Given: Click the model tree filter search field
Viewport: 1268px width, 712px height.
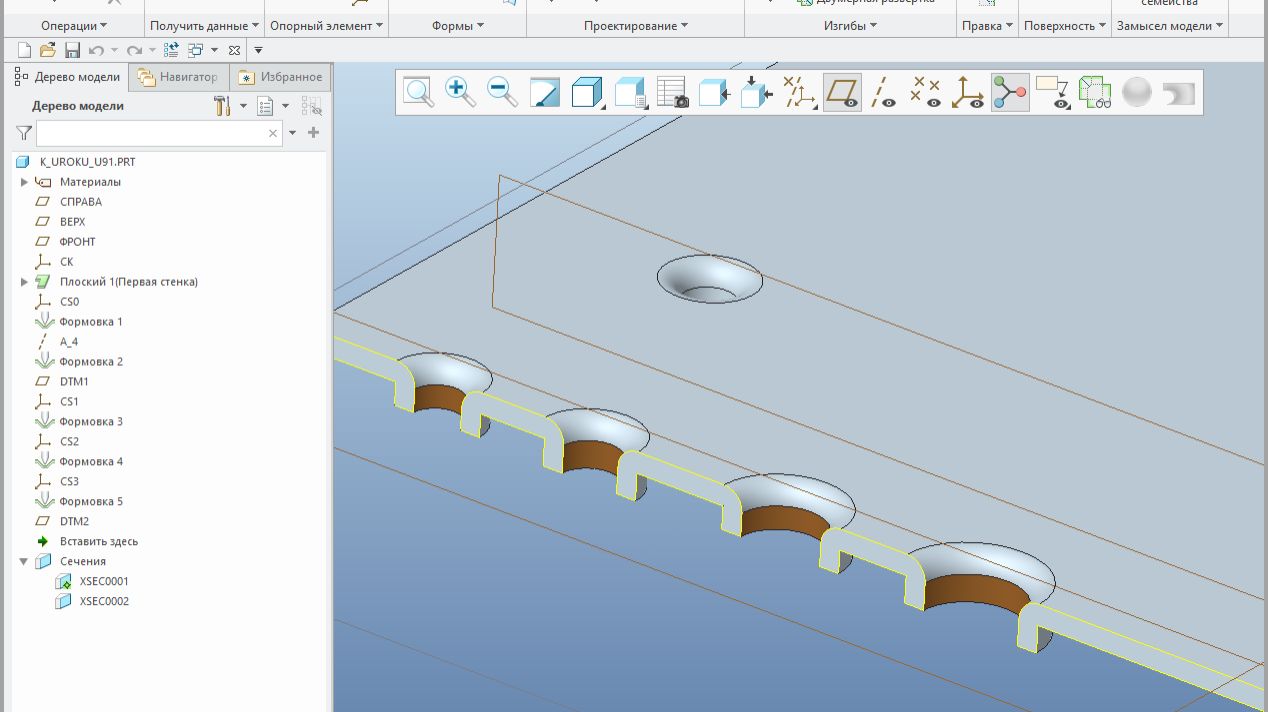Looking at the screenshot, I should coord(150,133).
